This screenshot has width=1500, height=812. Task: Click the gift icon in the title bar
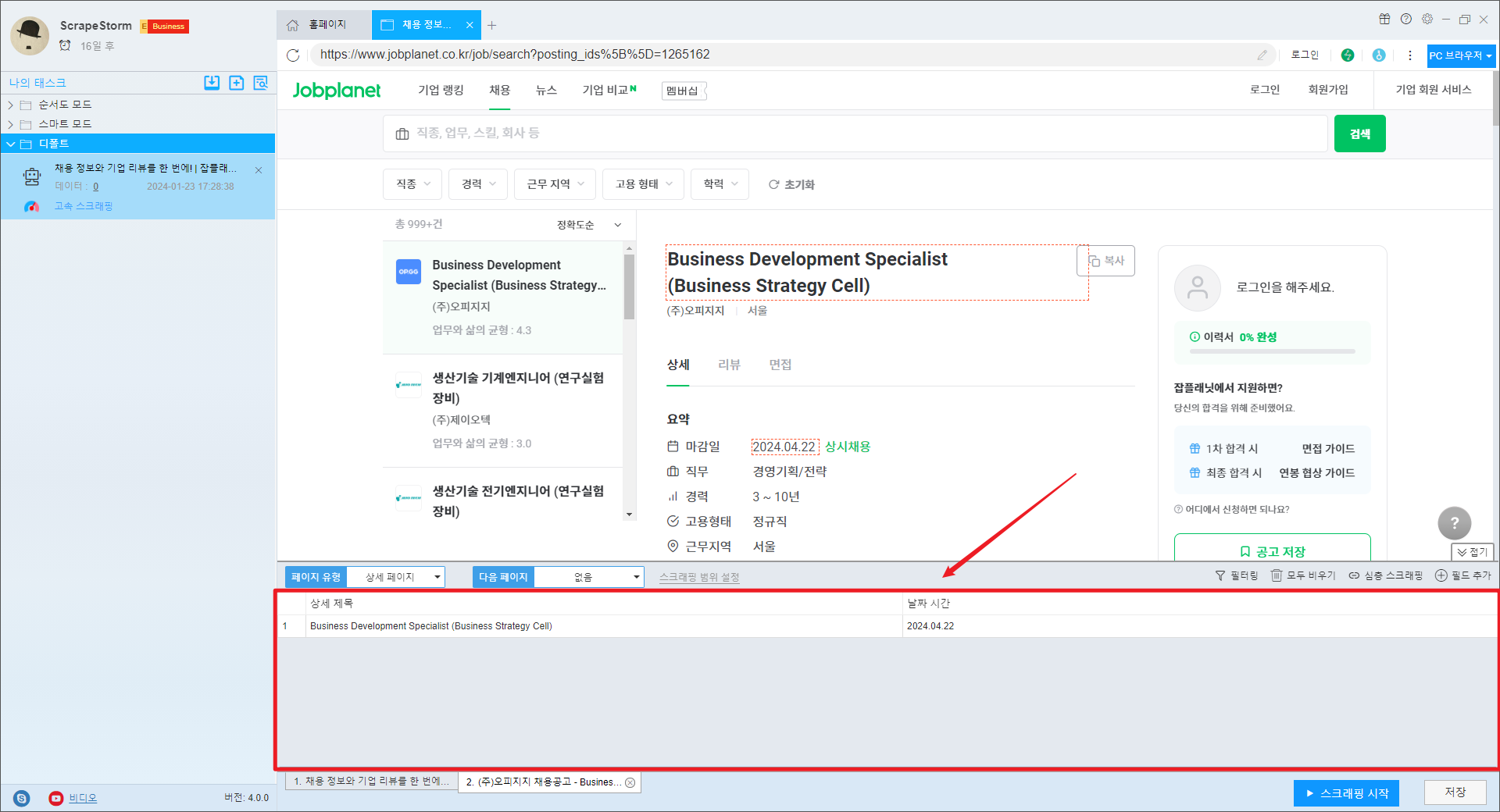(1384, 19)
